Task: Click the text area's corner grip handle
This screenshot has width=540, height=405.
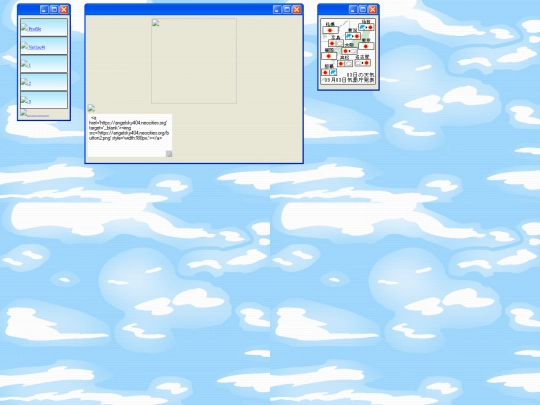Action: [x=169, y=154]
